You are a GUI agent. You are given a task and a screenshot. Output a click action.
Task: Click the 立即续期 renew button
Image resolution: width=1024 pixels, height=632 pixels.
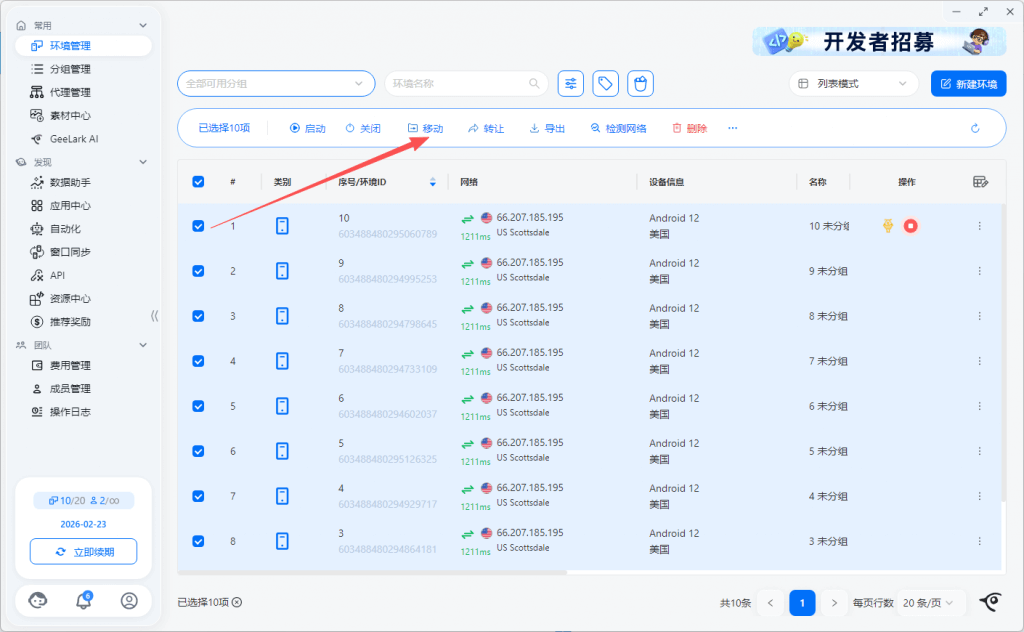pos(83,552)
